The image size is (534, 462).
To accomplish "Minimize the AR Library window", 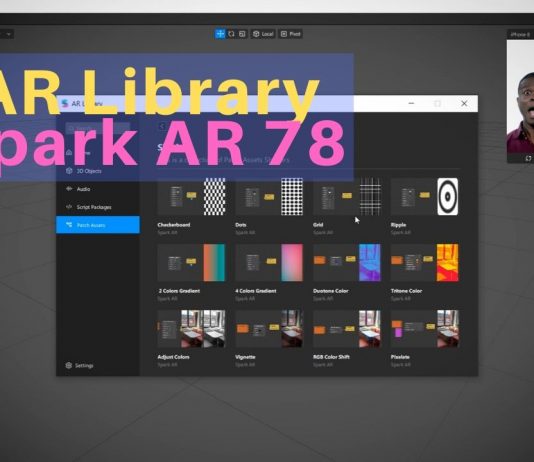I will click(411, 103).
